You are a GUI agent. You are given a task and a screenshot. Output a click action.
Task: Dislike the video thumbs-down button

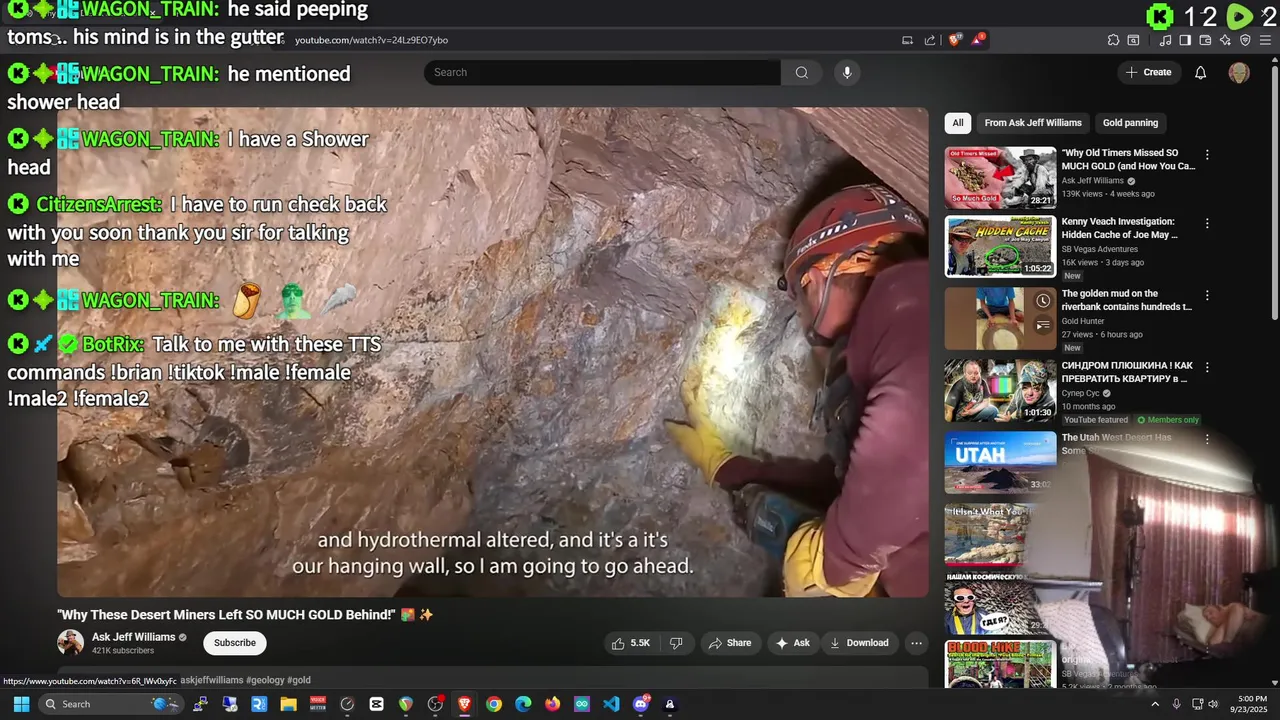(x=676, y=643)
